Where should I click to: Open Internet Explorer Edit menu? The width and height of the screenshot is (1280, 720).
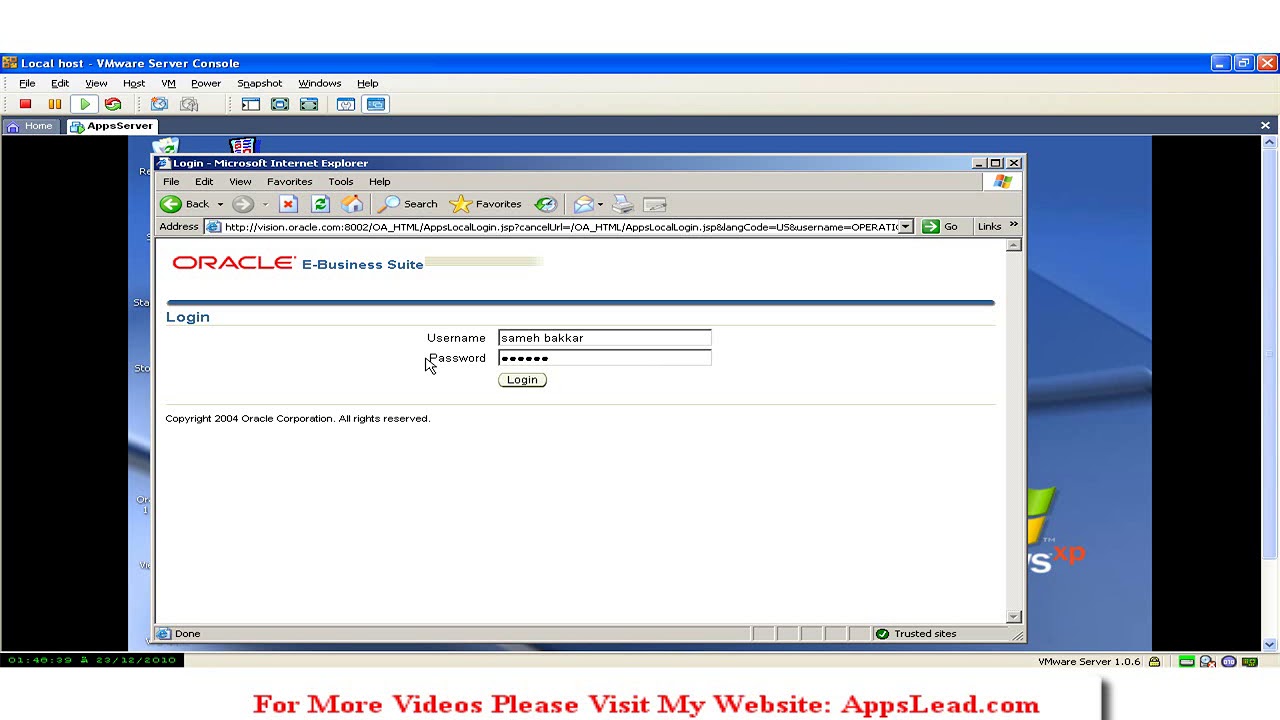click(204, 182)
